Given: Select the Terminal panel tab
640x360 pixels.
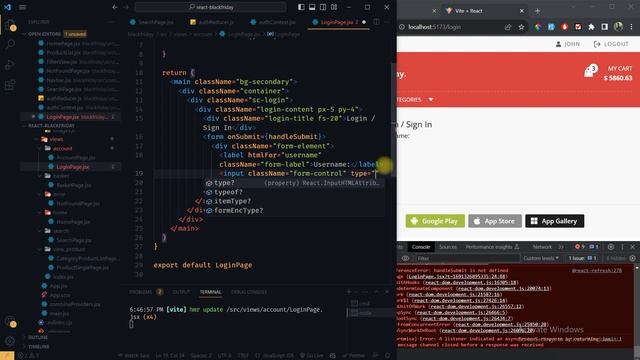Looking at the screenshot, I should point(211,292).
